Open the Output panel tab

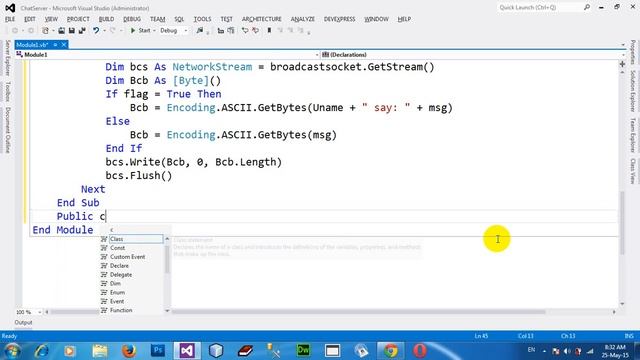[x=23, y=322]
